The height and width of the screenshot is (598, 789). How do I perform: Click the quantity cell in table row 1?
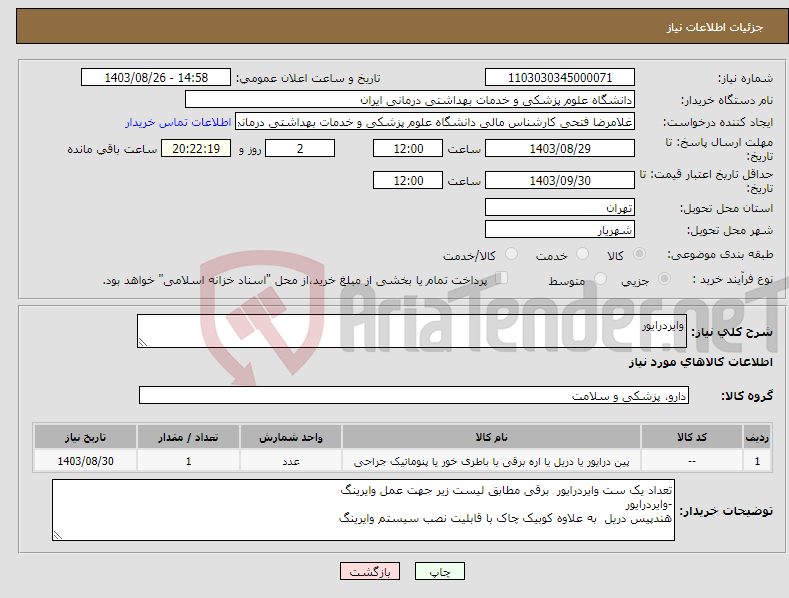pos(188,461)
